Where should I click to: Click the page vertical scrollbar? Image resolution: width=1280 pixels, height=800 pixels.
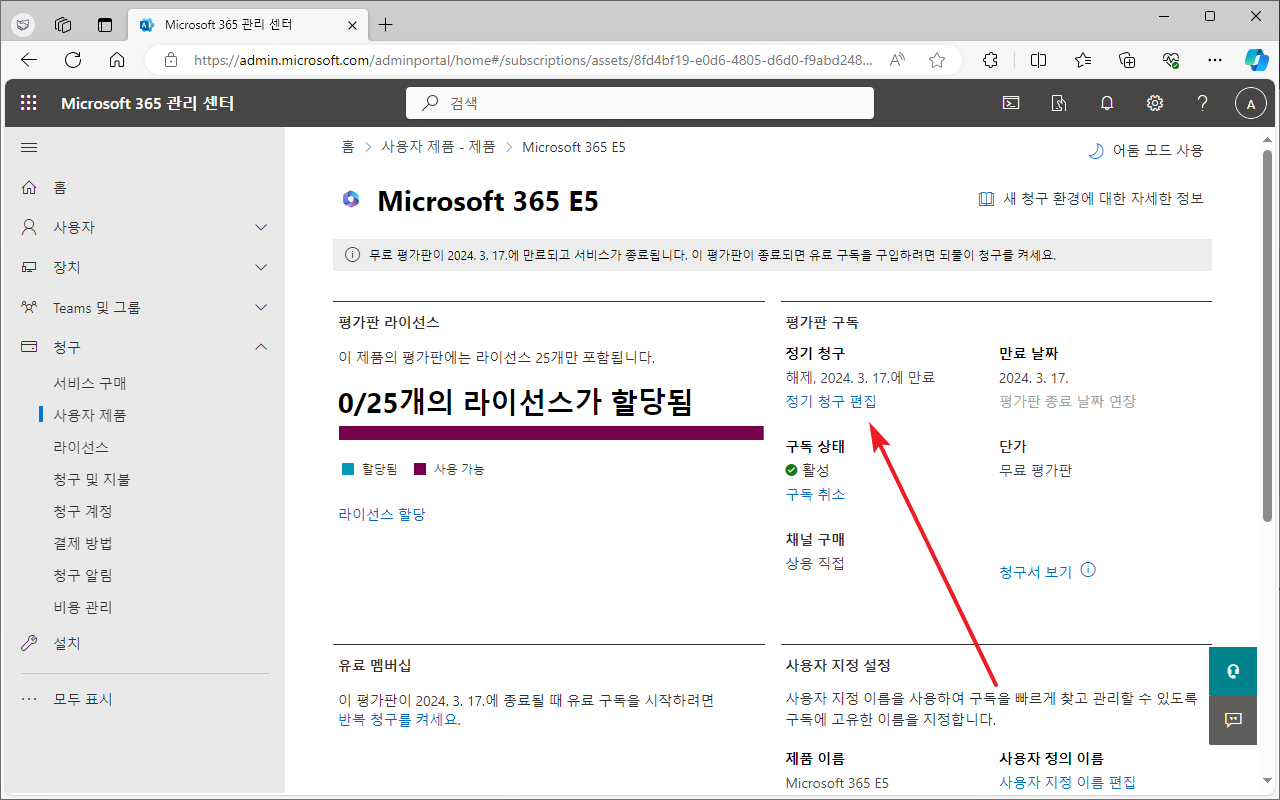(1268, 335)
